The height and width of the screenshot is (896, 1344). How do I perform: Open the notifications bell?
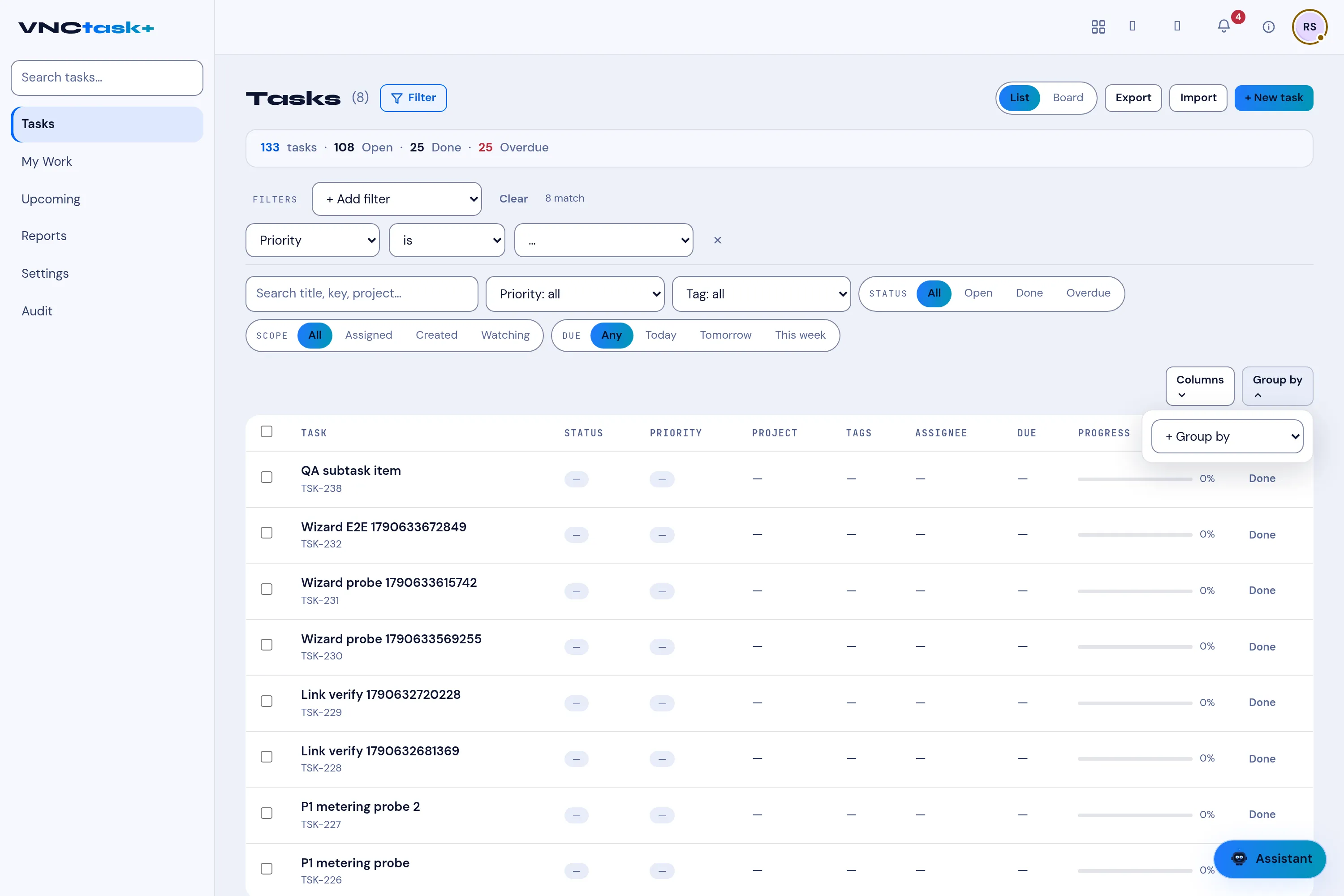click(1223, 26)
